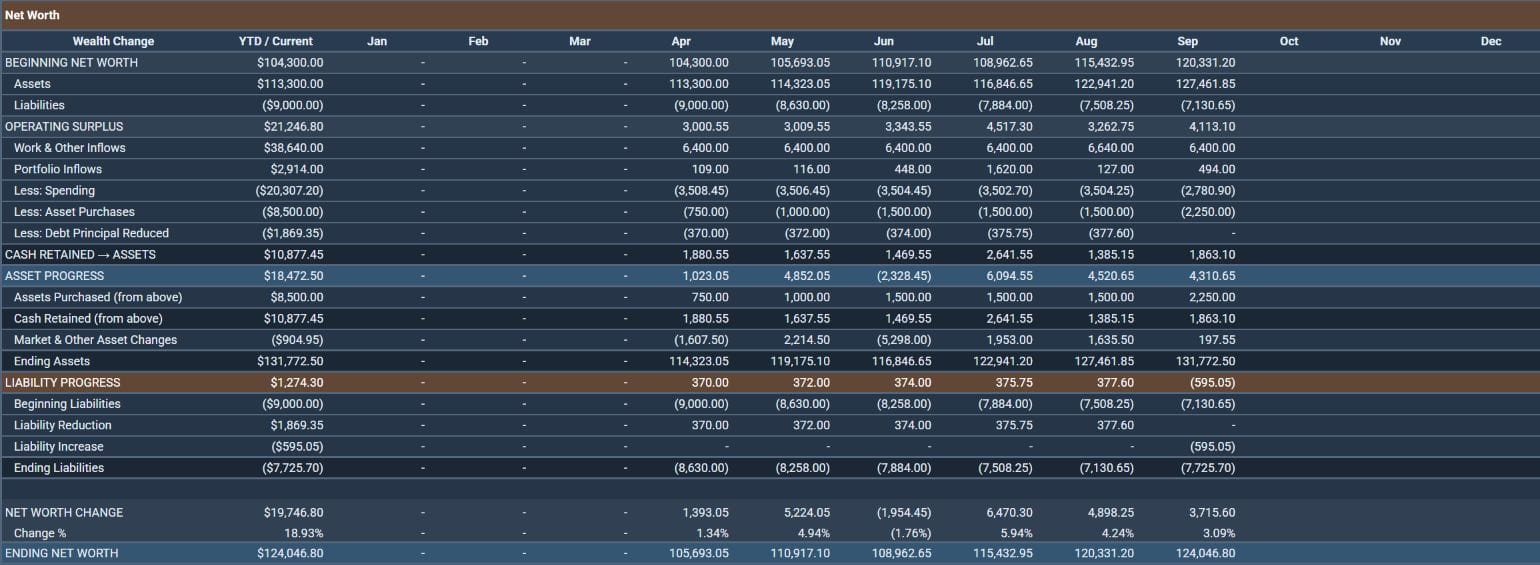Click the Nov column header
Screen dimensions: 1540x565
(1390, 41)
